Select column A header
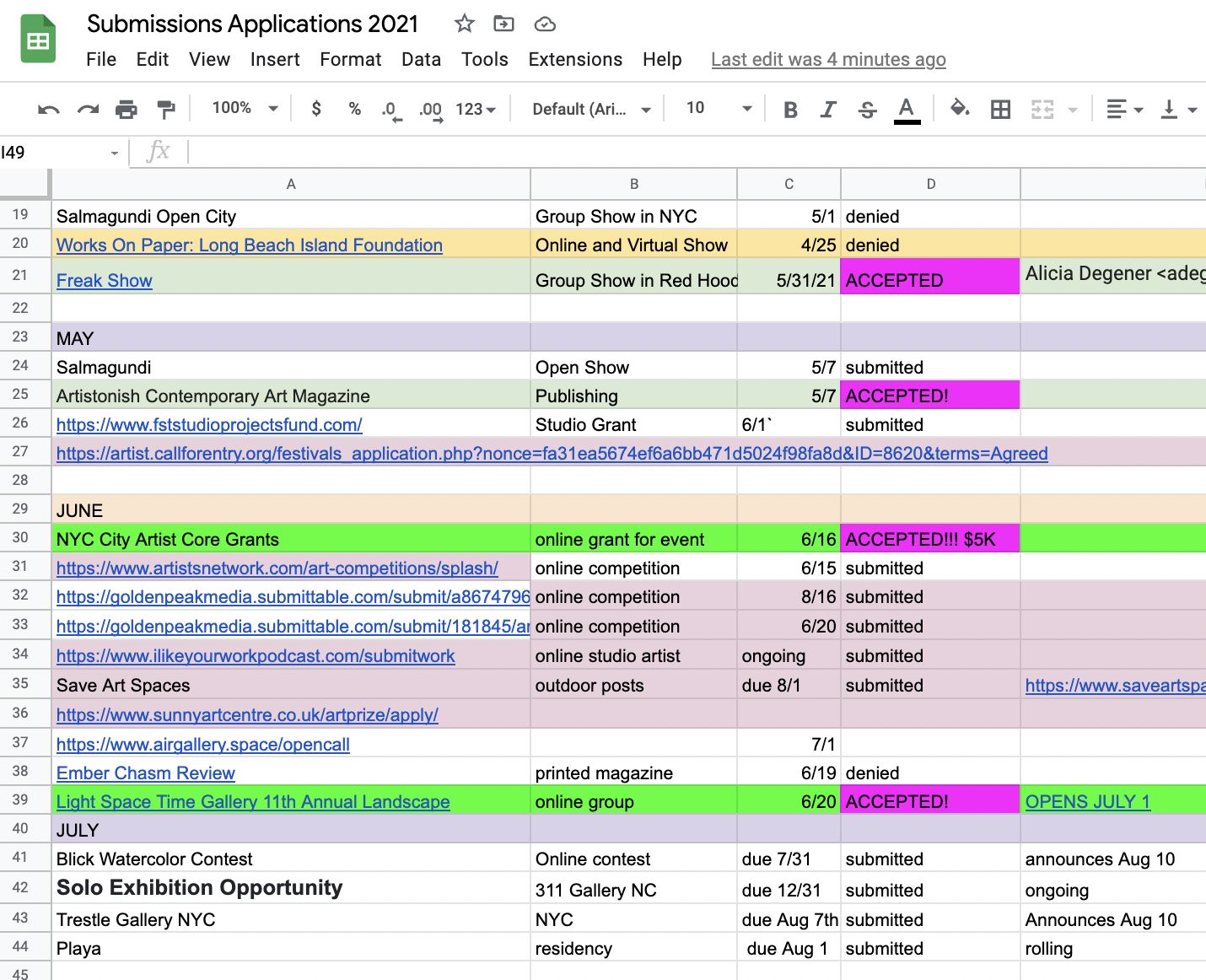1206x980 pixels. click(x=291, y=184)
